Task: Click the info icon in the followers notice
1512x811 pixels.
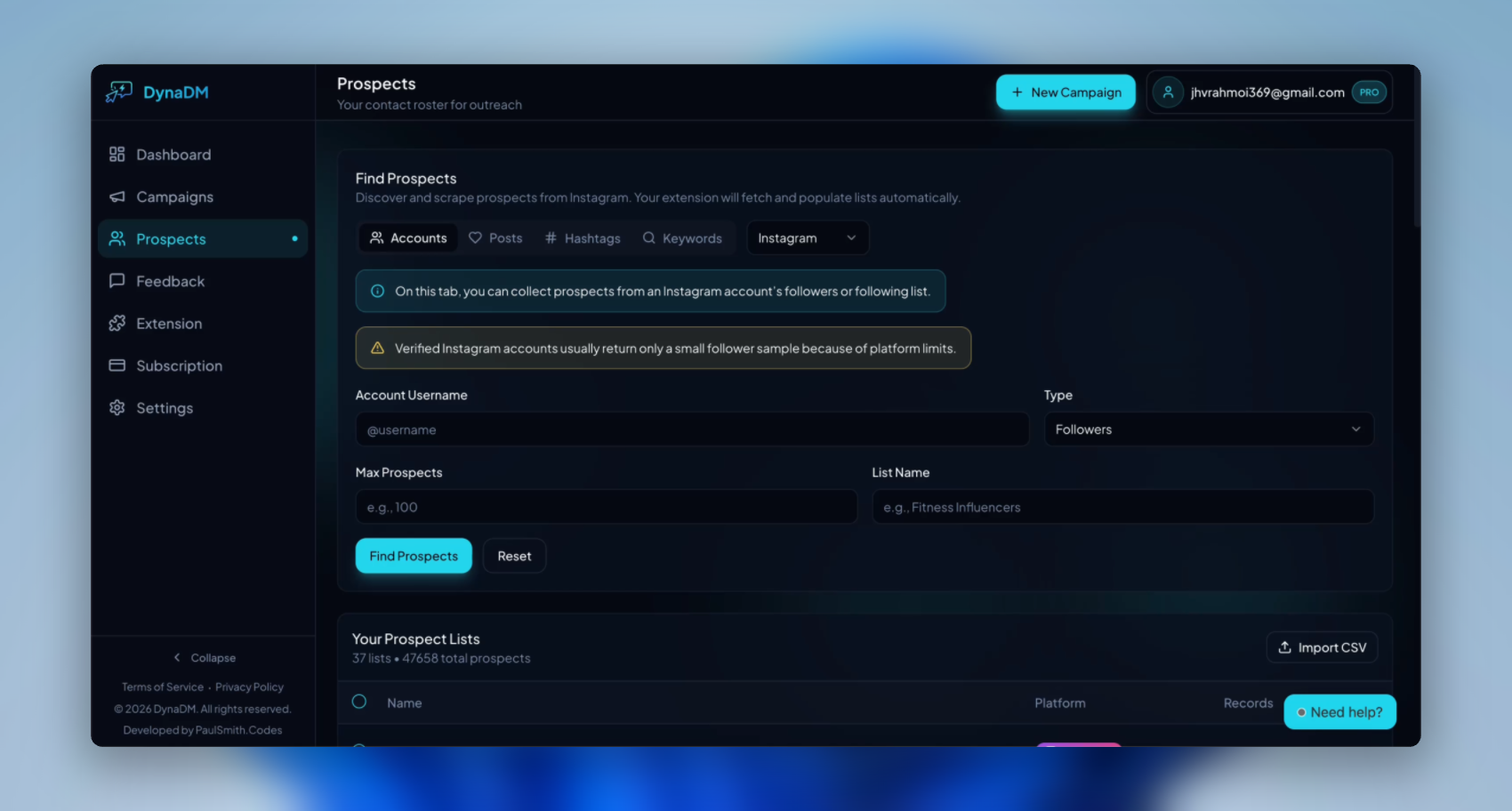Action: point(376,291)
